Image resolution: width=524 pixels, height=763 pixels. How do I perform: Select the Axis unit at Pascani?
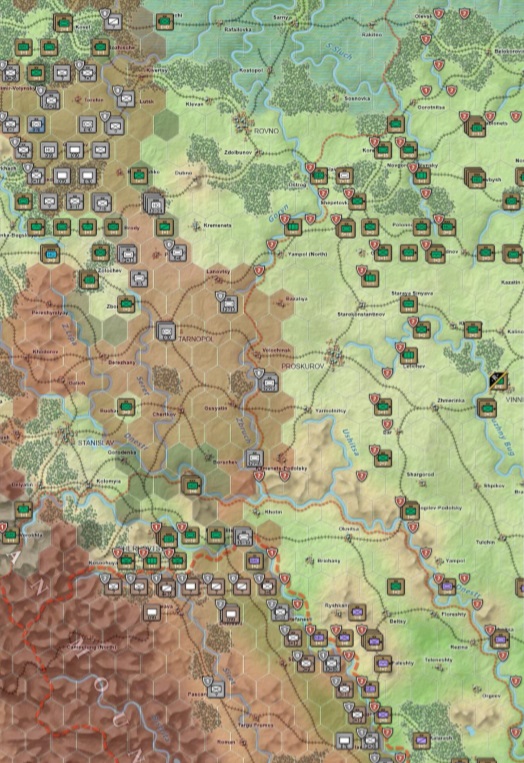pos(216,689)
